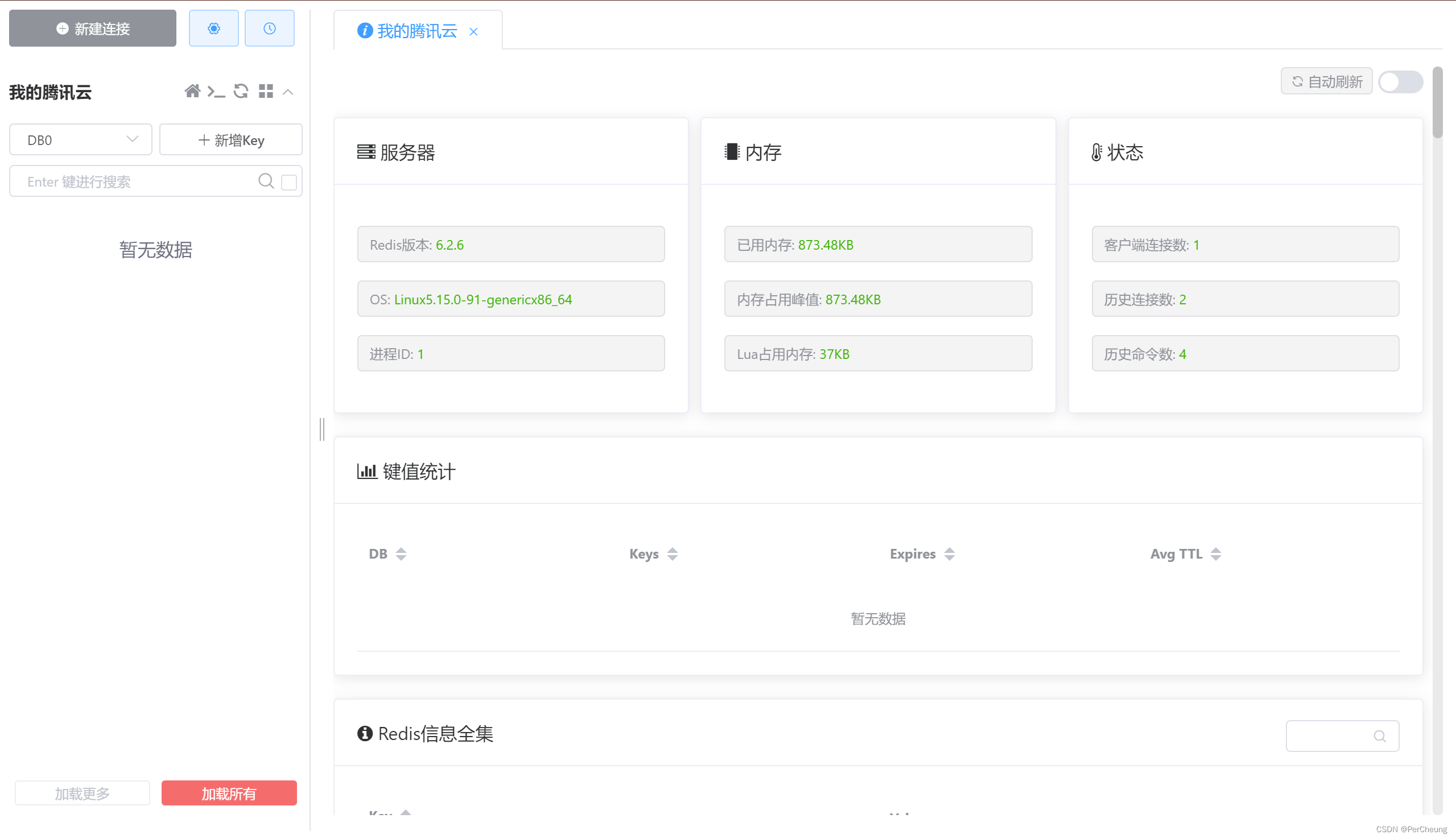Screen dimensions: 1456x839
Task: Toggle exact match checkbox in key search
Action: [x=289, y=182]
